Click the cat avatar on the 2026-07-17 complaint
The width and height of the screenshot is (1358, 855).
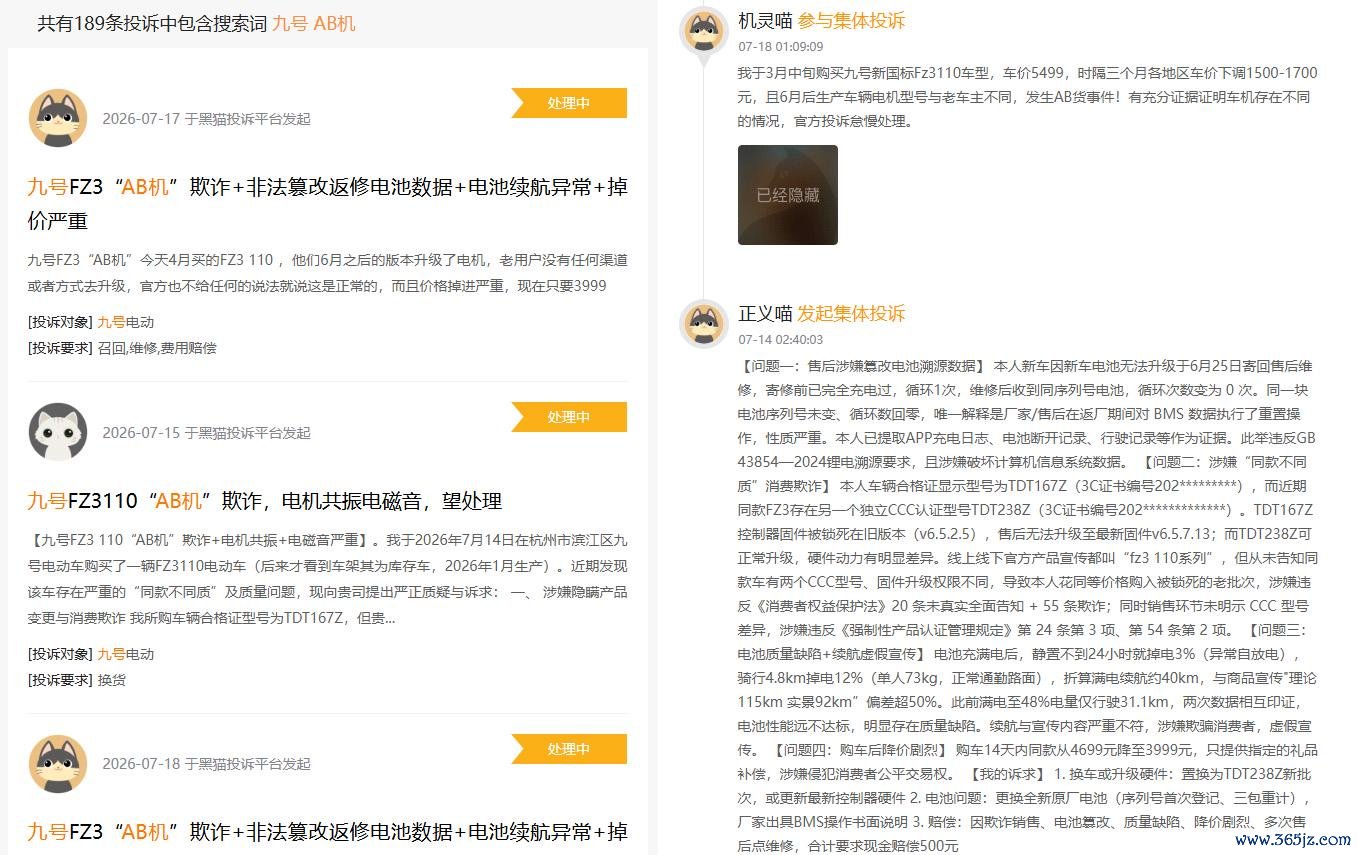[58, 118]
